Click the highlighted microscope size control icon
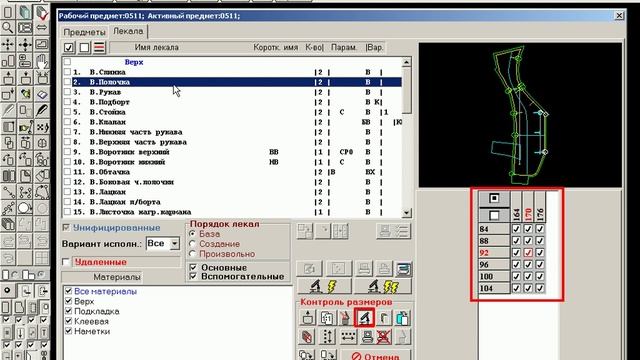The image size is (640, 360). 364,318
